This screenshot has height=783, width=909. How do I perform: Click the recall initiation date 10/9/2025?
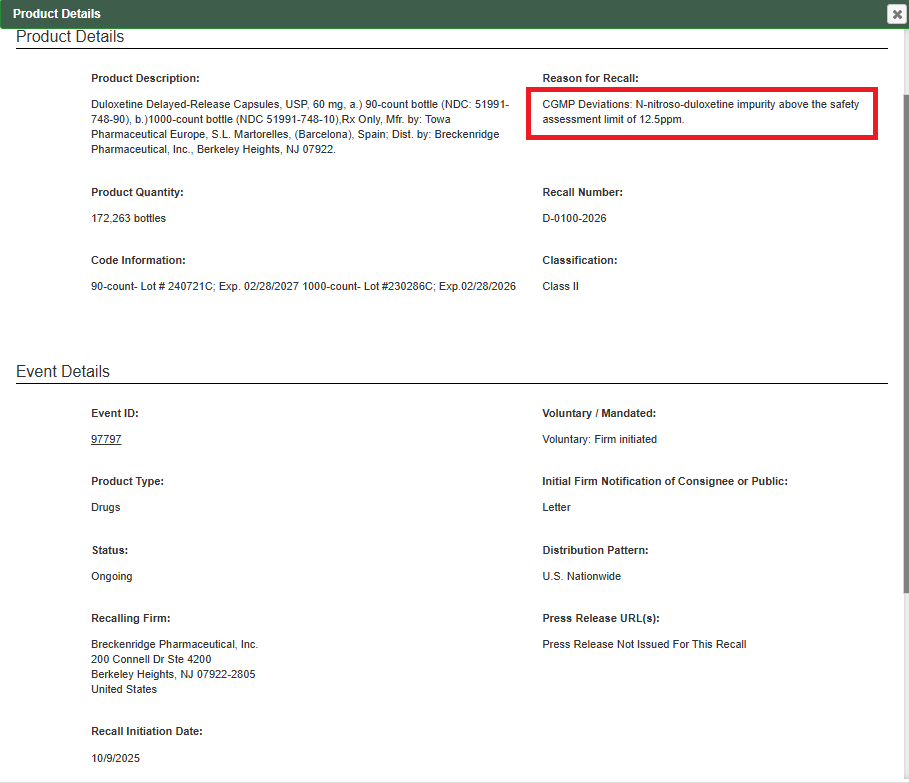pyautogui.click(x=115, y=758)
